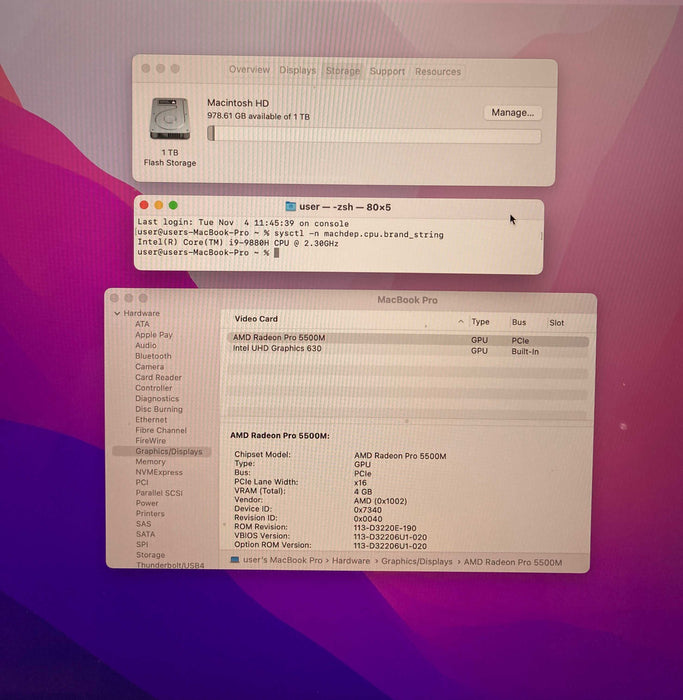Select Memory in the hardware sidebar
The height and width of the screenshot is (700, 683).
pos(150,462)
